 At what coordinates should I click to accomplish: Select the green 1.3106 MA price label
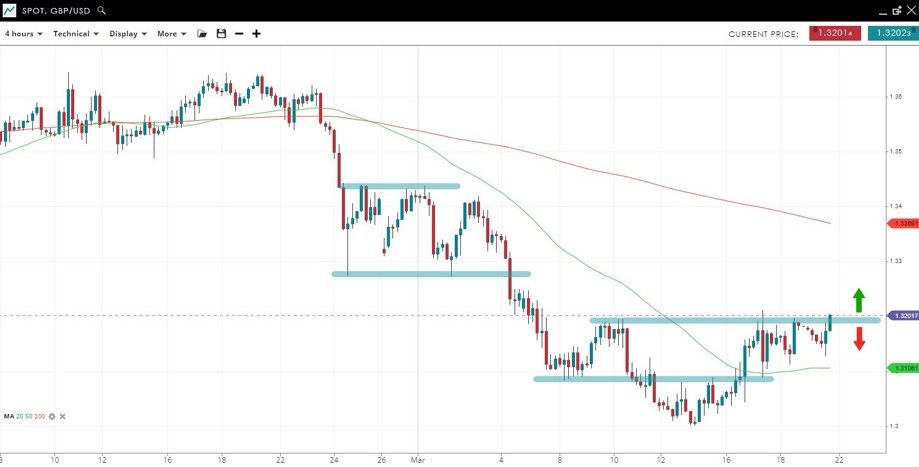pyautogui.click(x=904, y=368)
